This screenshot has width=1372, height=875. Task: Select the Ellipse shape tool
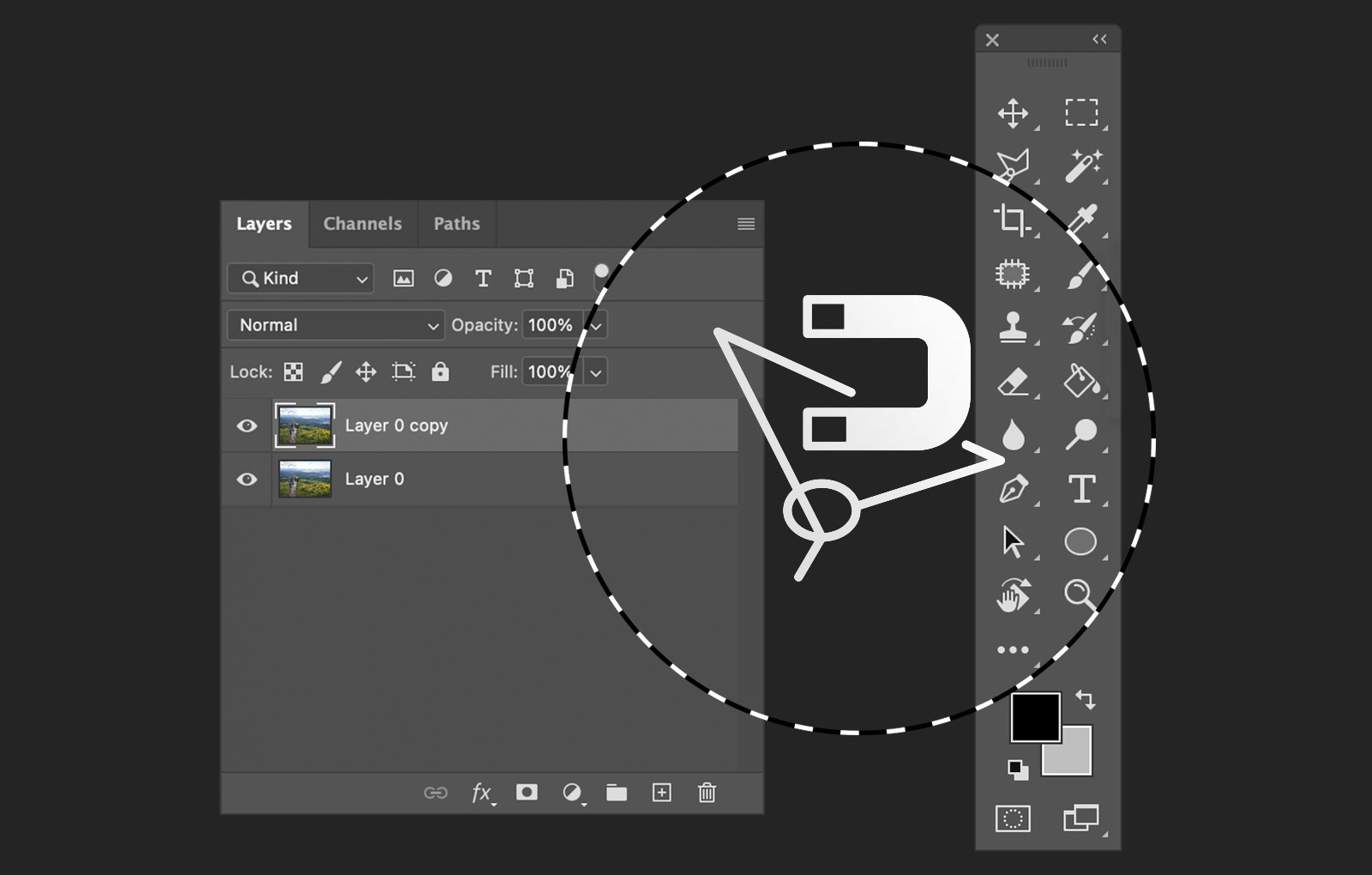[x=1080, y=542]
